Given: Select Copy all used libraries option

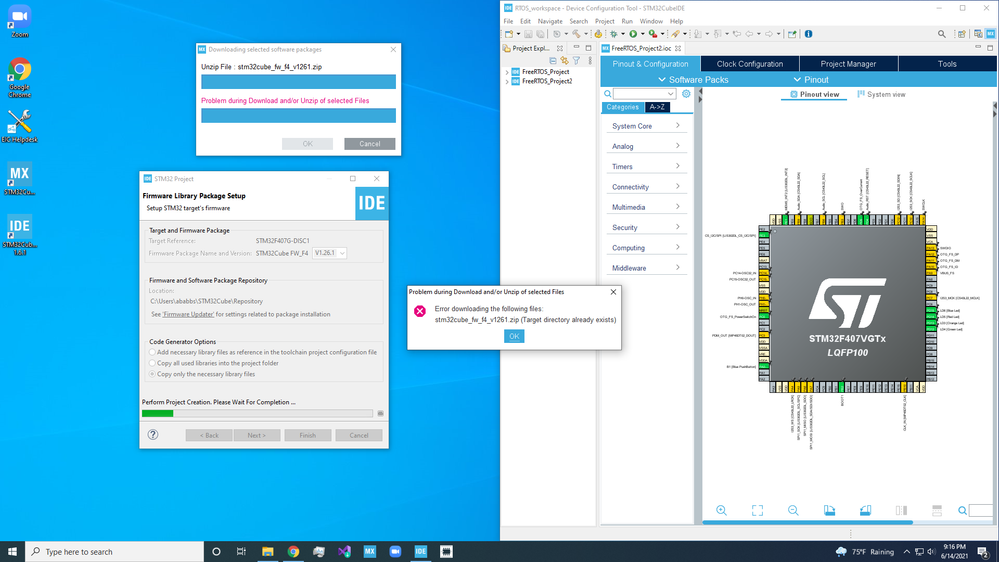Looking at the screenshot, I should tap(213, 363).
